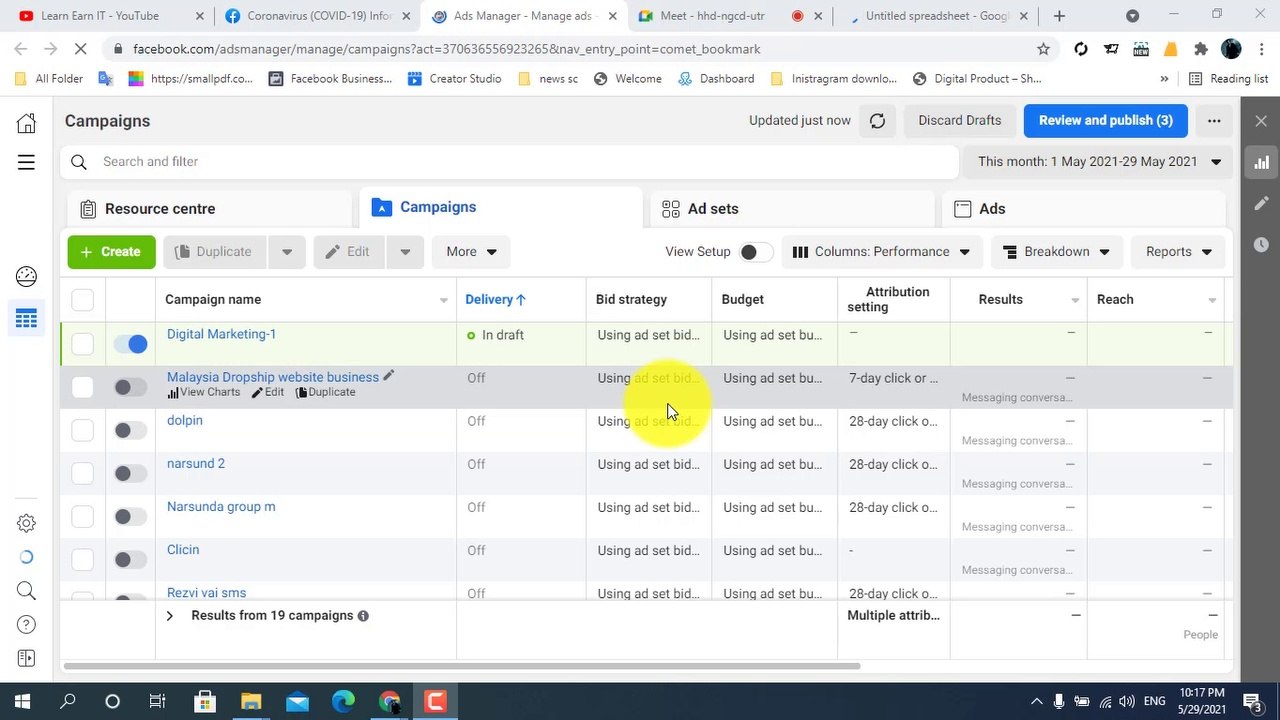Image resolution: width=1280 pixels, height=720 pixels.
Task: Open the Columns: Performance dropdown
Action: (x=882, y=252)
